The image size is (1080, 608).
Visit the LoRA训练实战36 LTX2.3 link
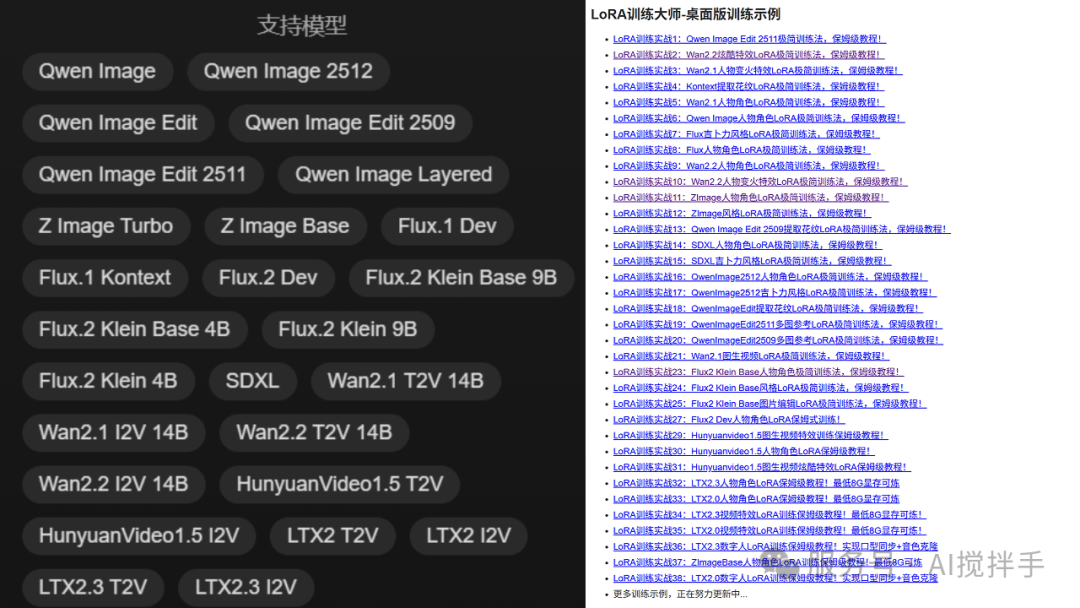point(776,546)
